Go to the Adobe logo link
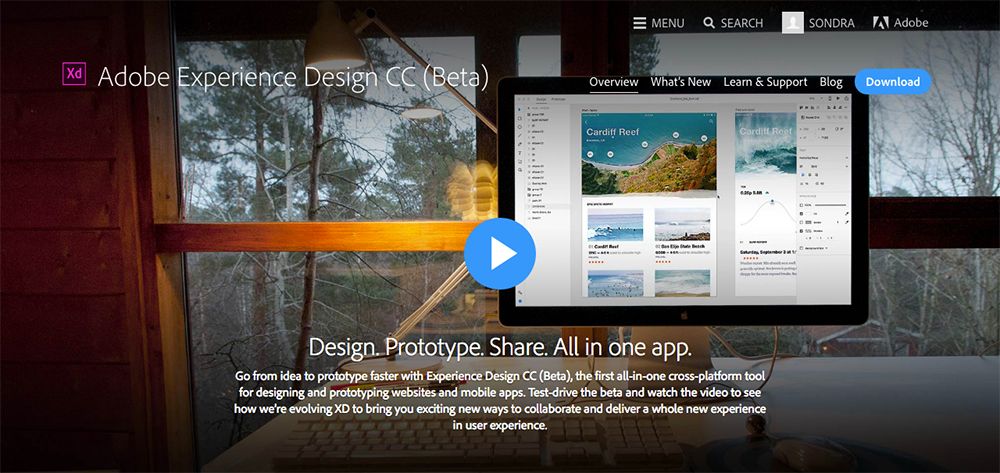This screenshot has height=473, width=1000. pos(901,23)
